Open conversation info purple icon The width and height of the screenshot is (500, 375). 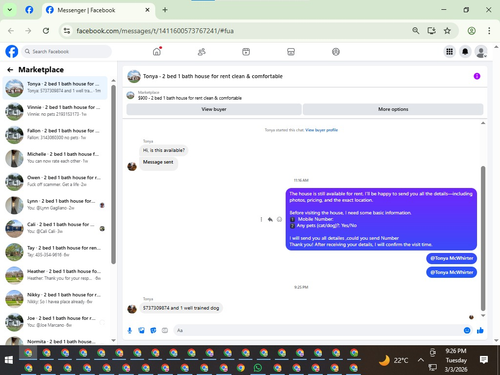(477, 76)
